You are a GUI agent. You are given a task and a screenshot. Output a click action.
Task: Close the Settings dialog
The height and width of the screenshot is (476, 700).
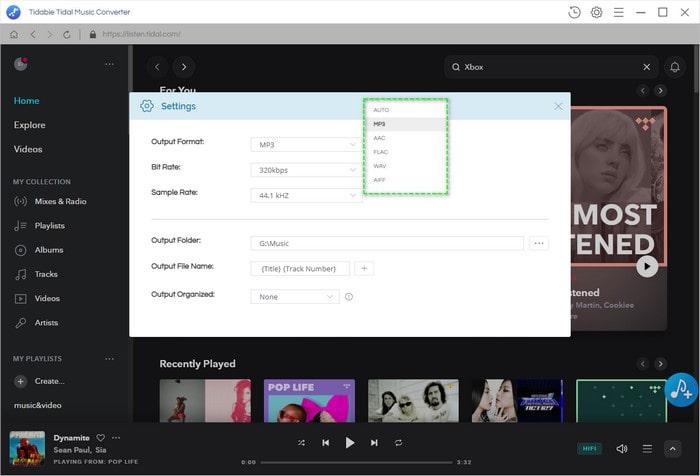coord(558,106)
